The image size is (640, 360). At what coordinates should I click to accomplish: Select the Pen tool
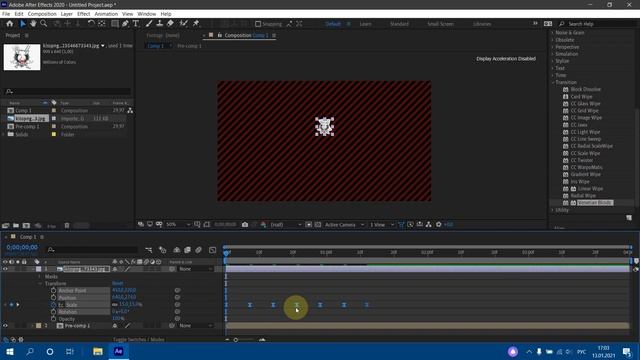click(x=125, y=24)
